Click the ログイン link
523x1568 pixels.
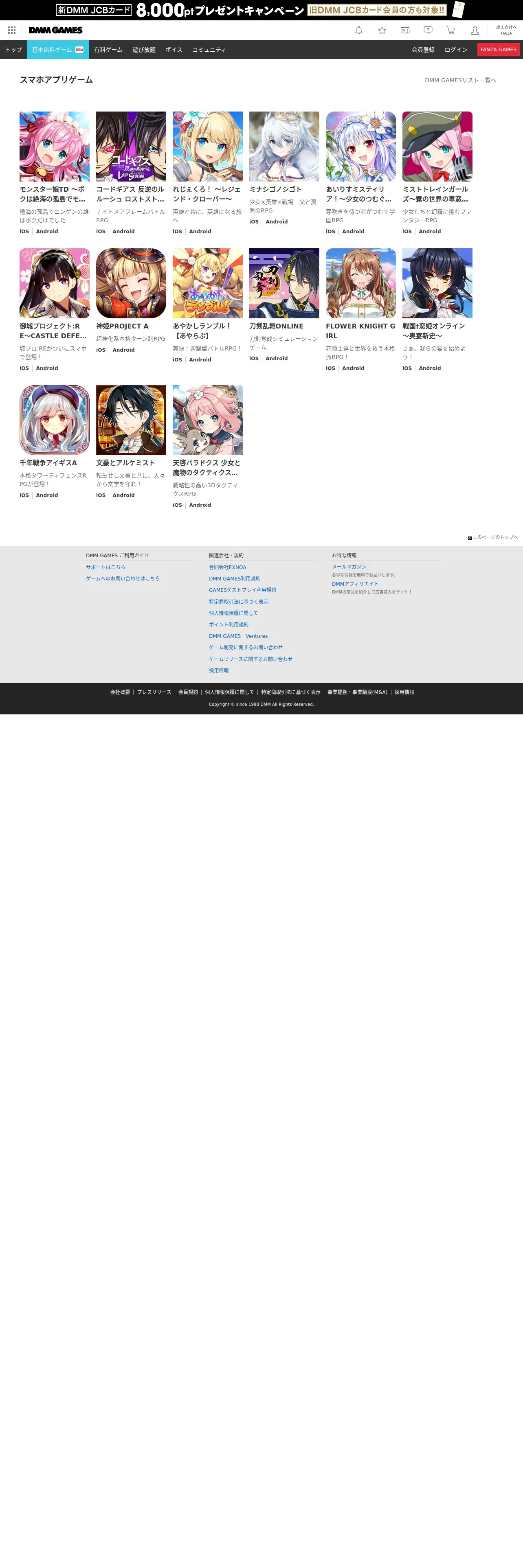tap(456, 50)
